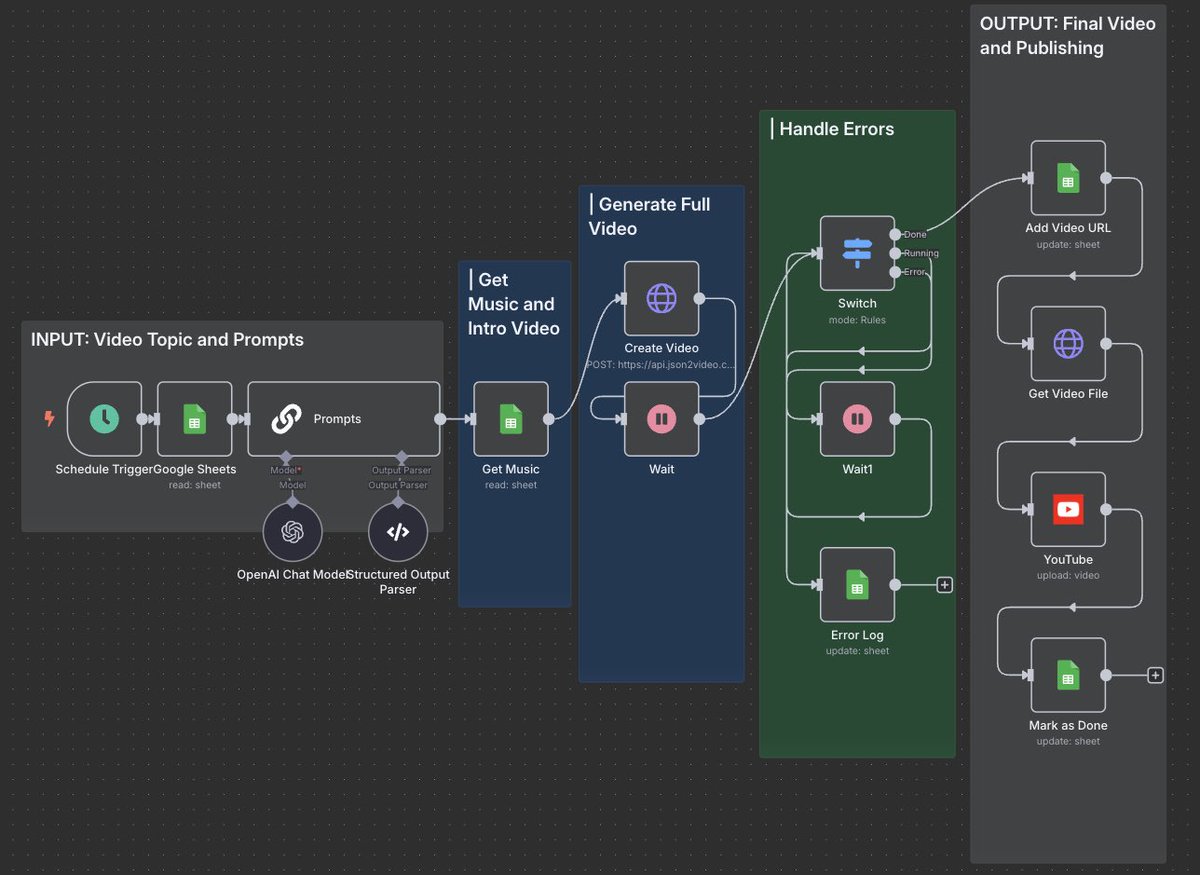
Task: Click the Mark as Done node
Action: [1068, 675]
